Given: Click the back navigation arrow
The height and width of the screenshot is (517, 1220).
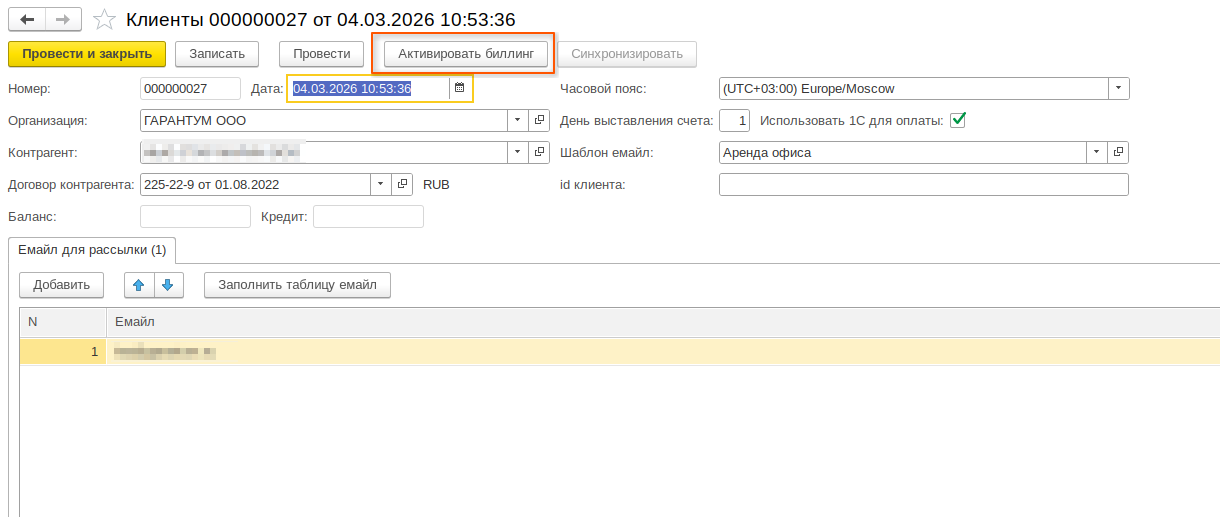Looking at the screenshot, I should pyautogui.click(x=27, y=20).
